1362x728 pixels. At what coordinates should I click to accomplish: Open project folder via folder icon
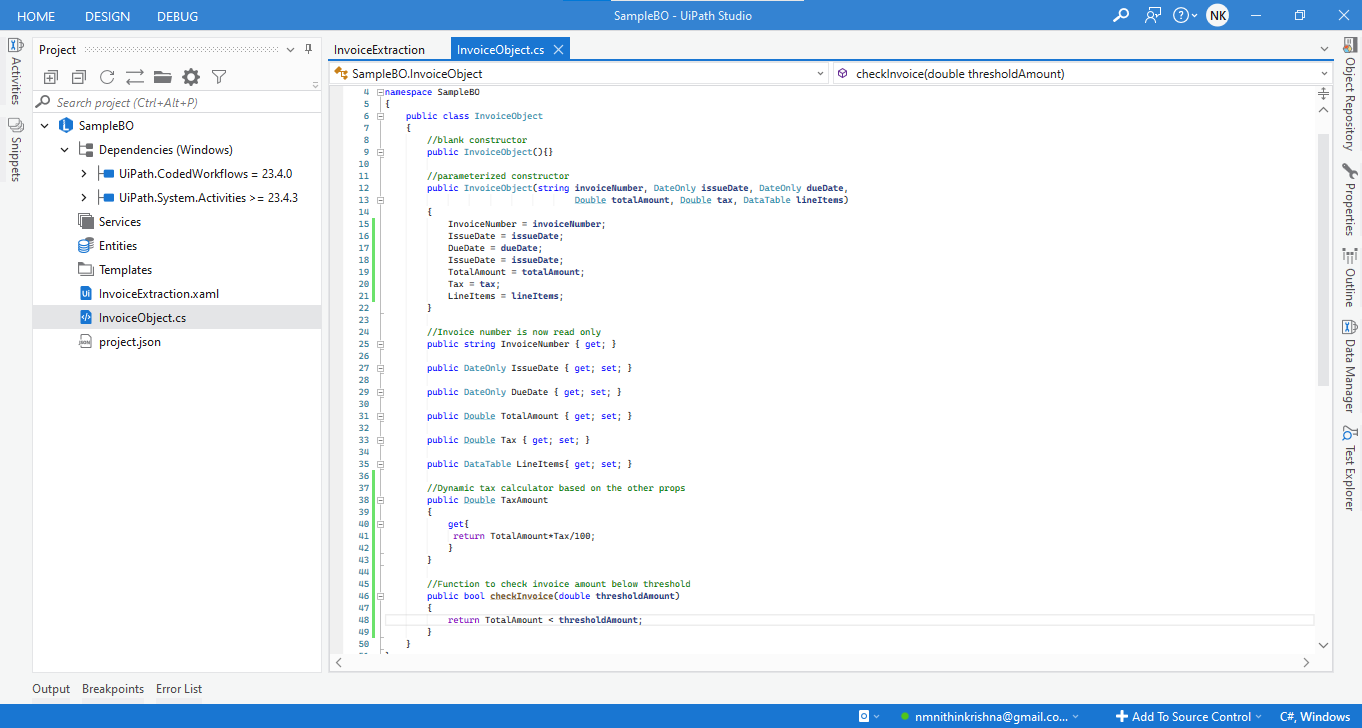tap(163, 77)
